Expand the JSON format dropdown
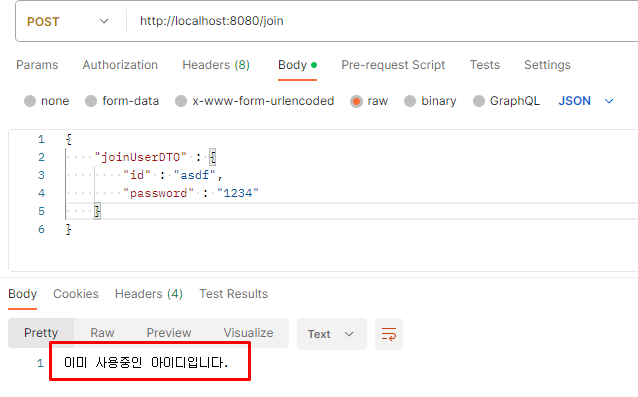Image resolution: width=638 pixels, height=397 pixels. click(x=586, y=101)
